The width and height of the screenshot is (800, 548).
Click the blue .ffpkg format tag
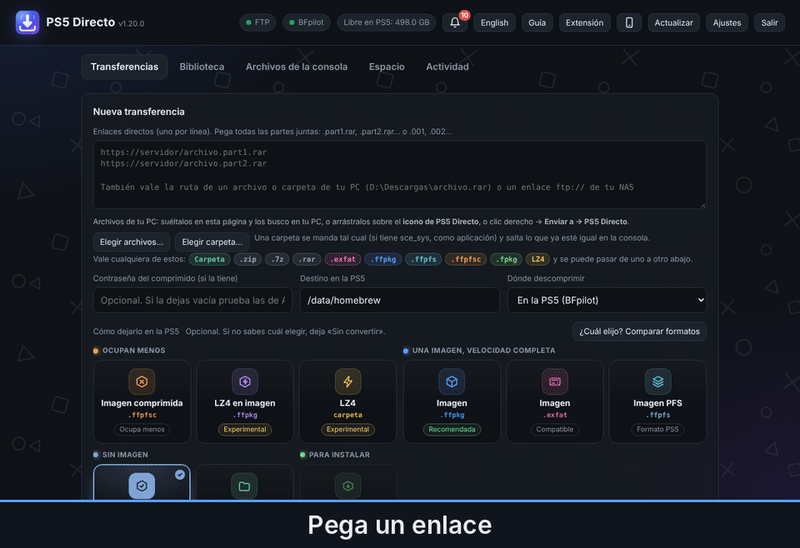coord(383,259)
